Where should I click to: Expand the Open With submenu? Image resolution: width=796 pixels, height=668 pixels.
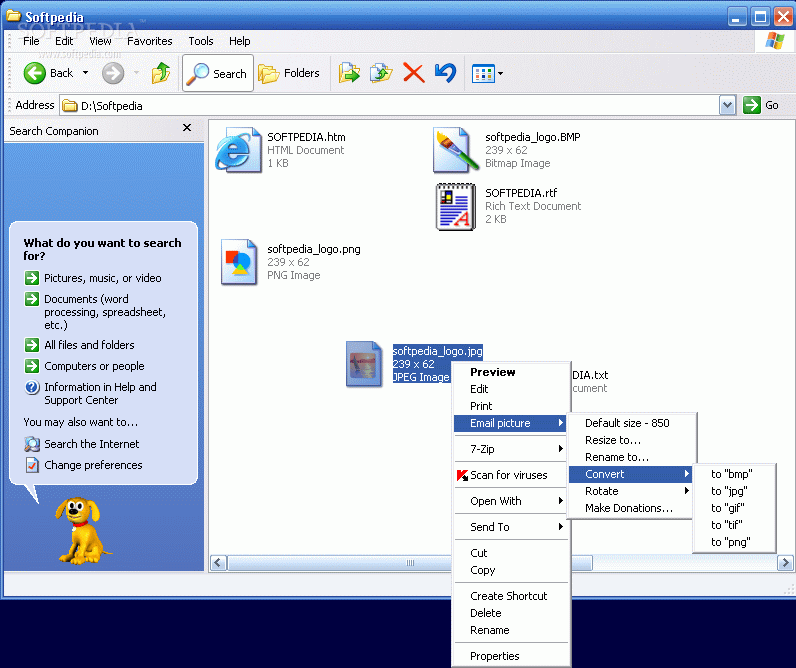tap(511, 502)
